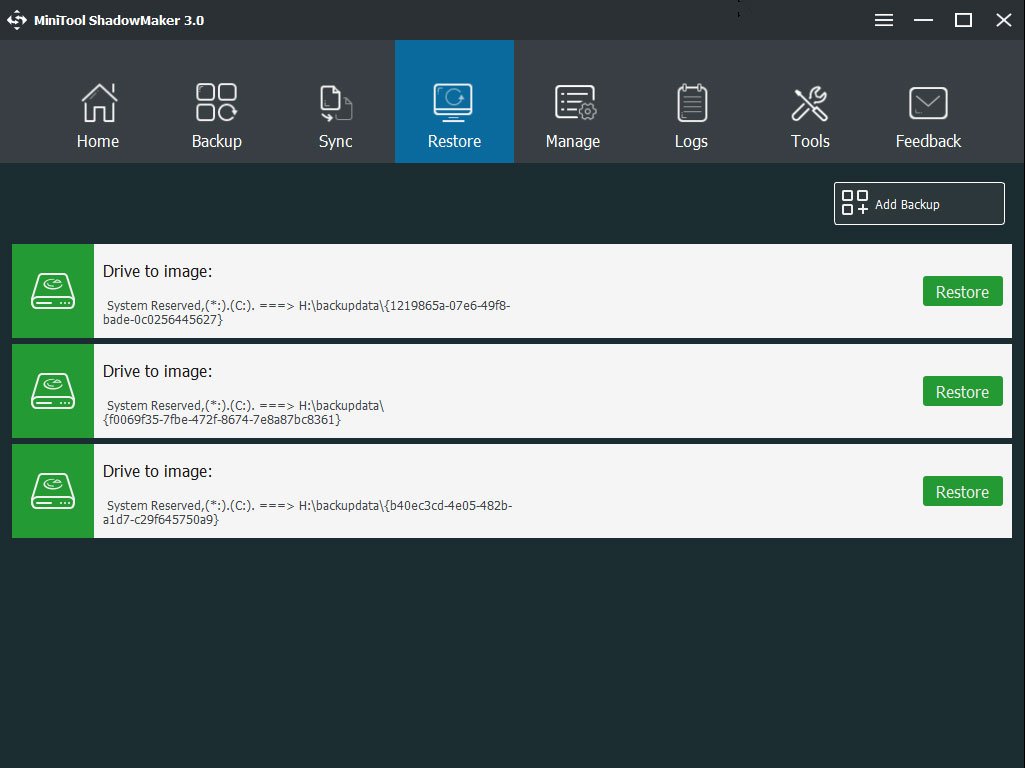Select path text containing 1219865a-07e6-49f8
The image size is (1025, 768).
pyautogui.click(x=307, y=312)
